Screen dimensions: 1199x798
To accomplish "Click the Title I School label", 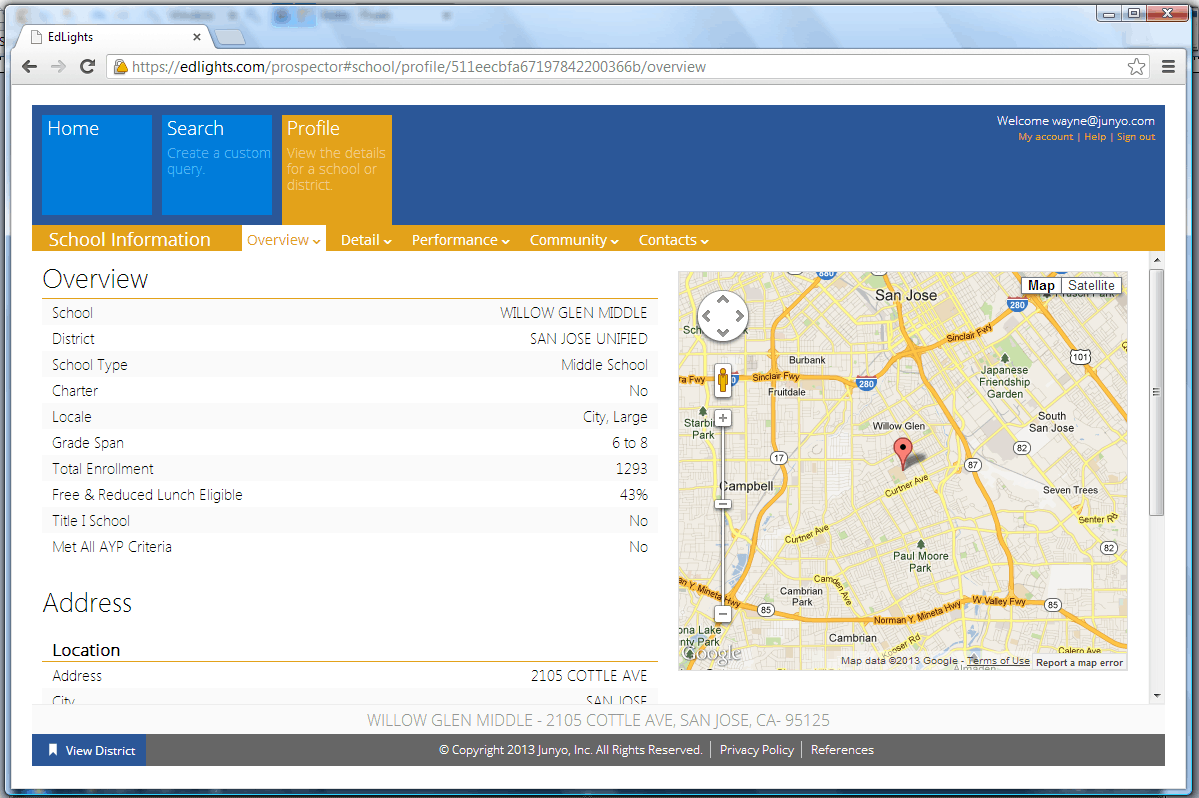I will click(91, 521).
